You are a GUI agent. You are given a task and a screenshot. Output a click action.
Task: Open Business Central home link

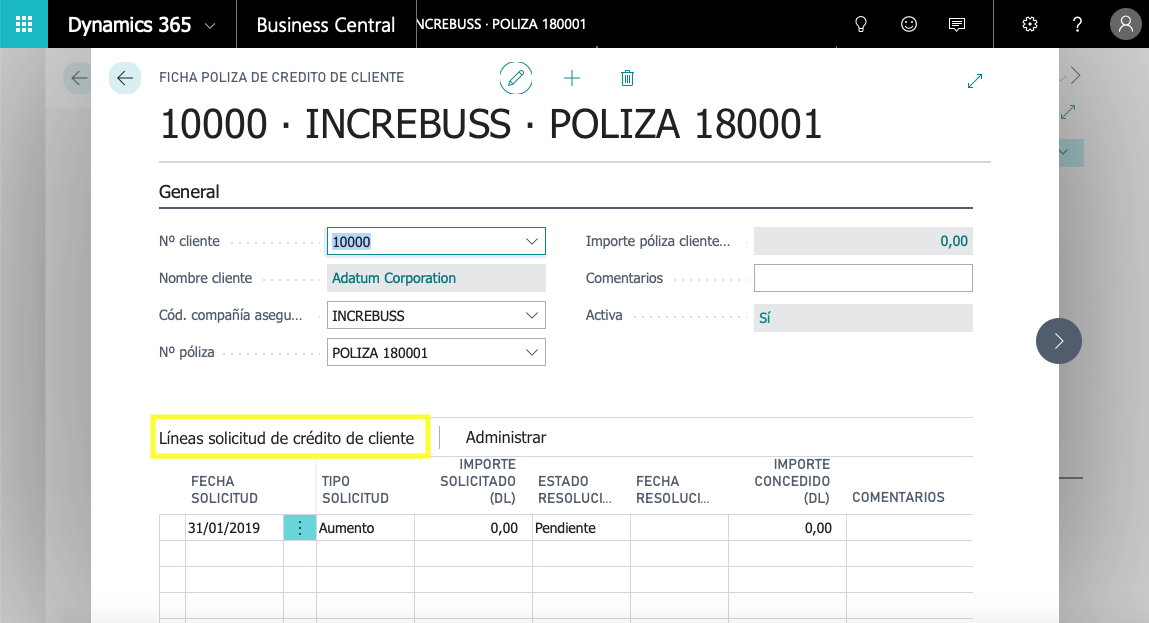[x=325, y=25]
